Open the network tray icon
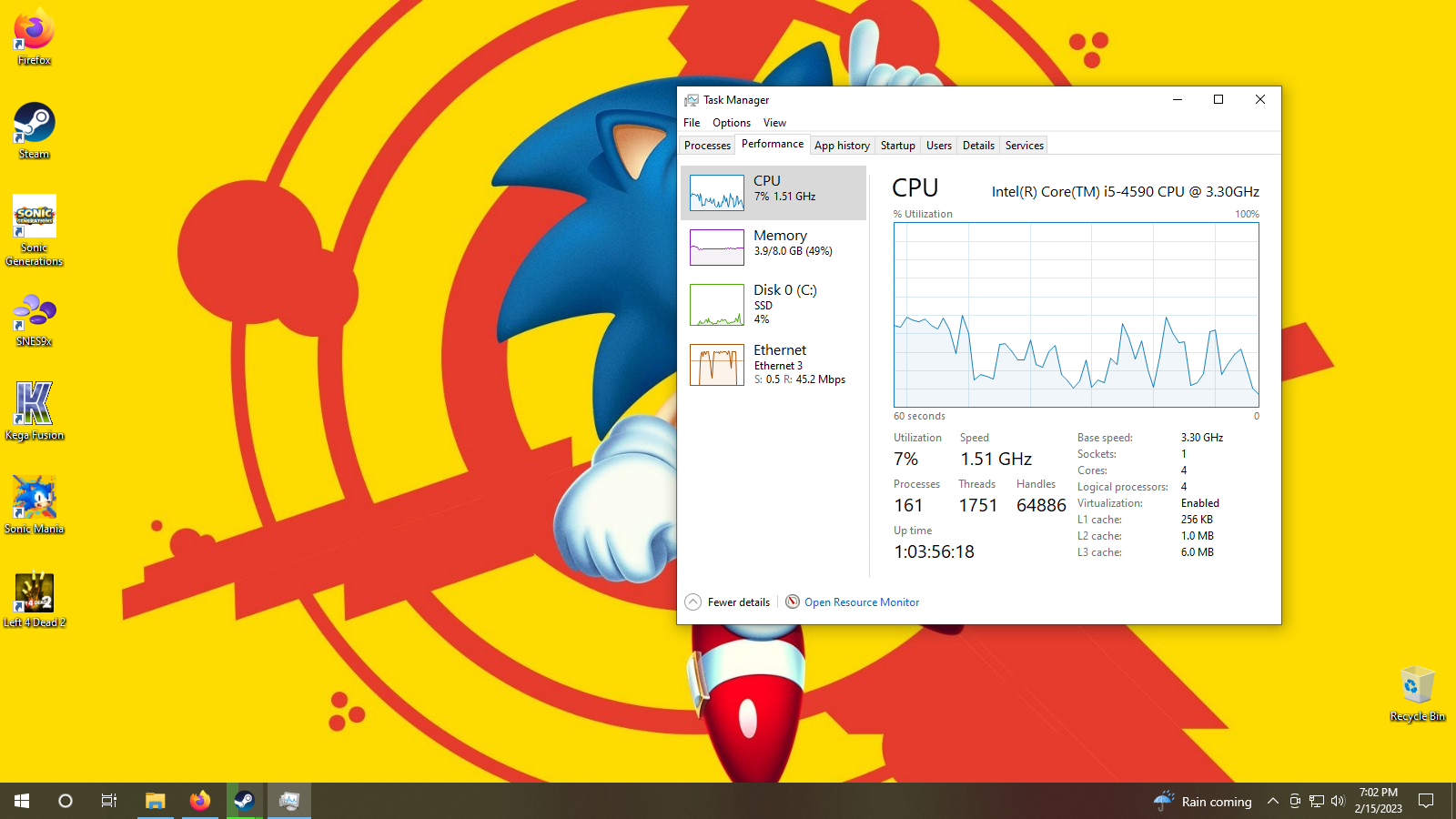The image size is (1456, 819). (1317, 802)
